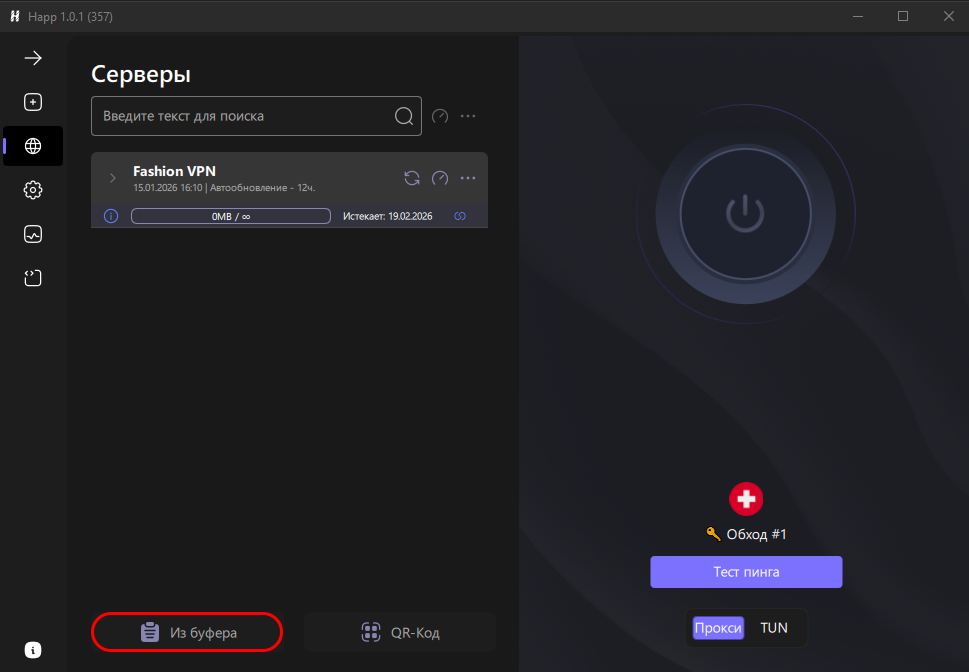
Task: Click the Истекает: 19.02.2026 expiry text
Action: point(387,216)
